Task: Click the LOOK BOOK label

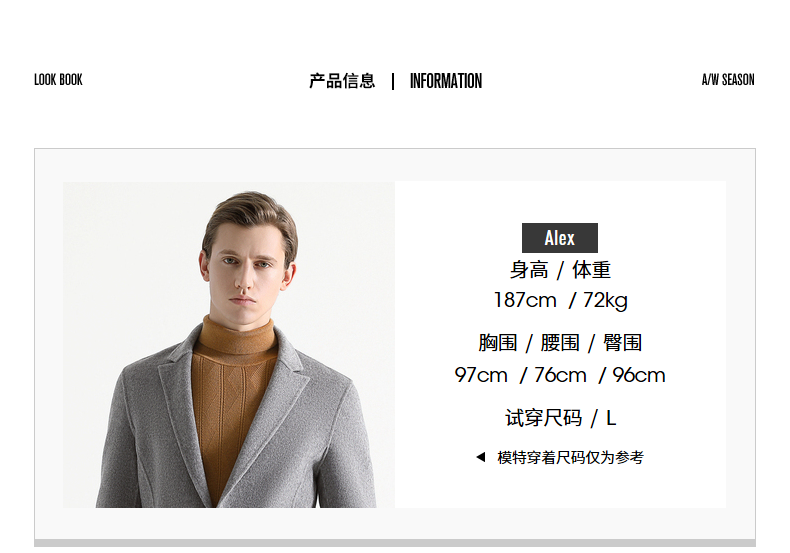Action: [x=58, y=80]
